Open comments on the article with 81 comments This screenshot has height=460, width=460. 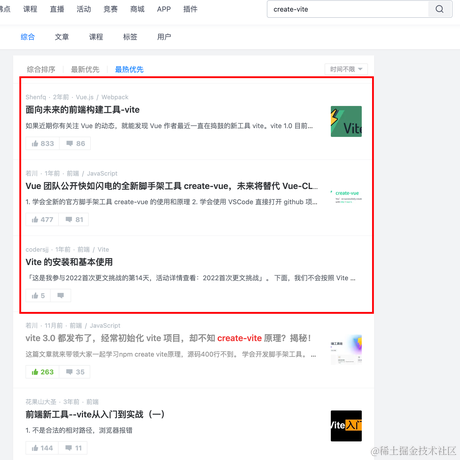tap(74, 219)
